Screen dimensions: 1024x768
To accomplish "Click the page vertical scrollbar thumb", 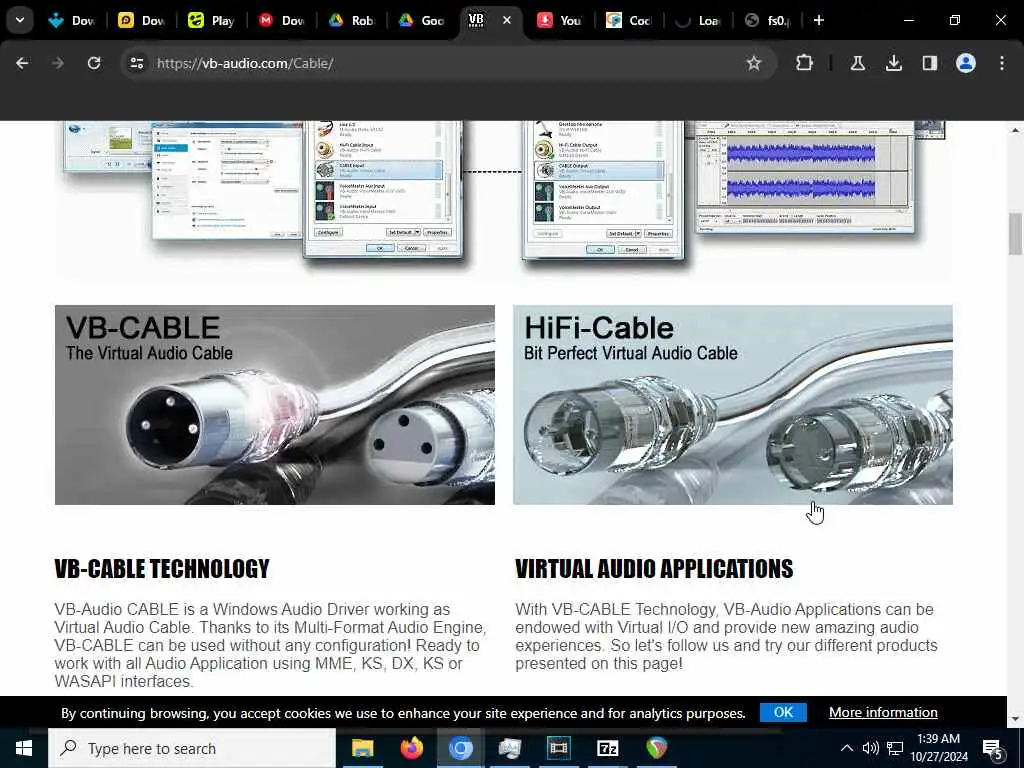I will point(1015,234).
